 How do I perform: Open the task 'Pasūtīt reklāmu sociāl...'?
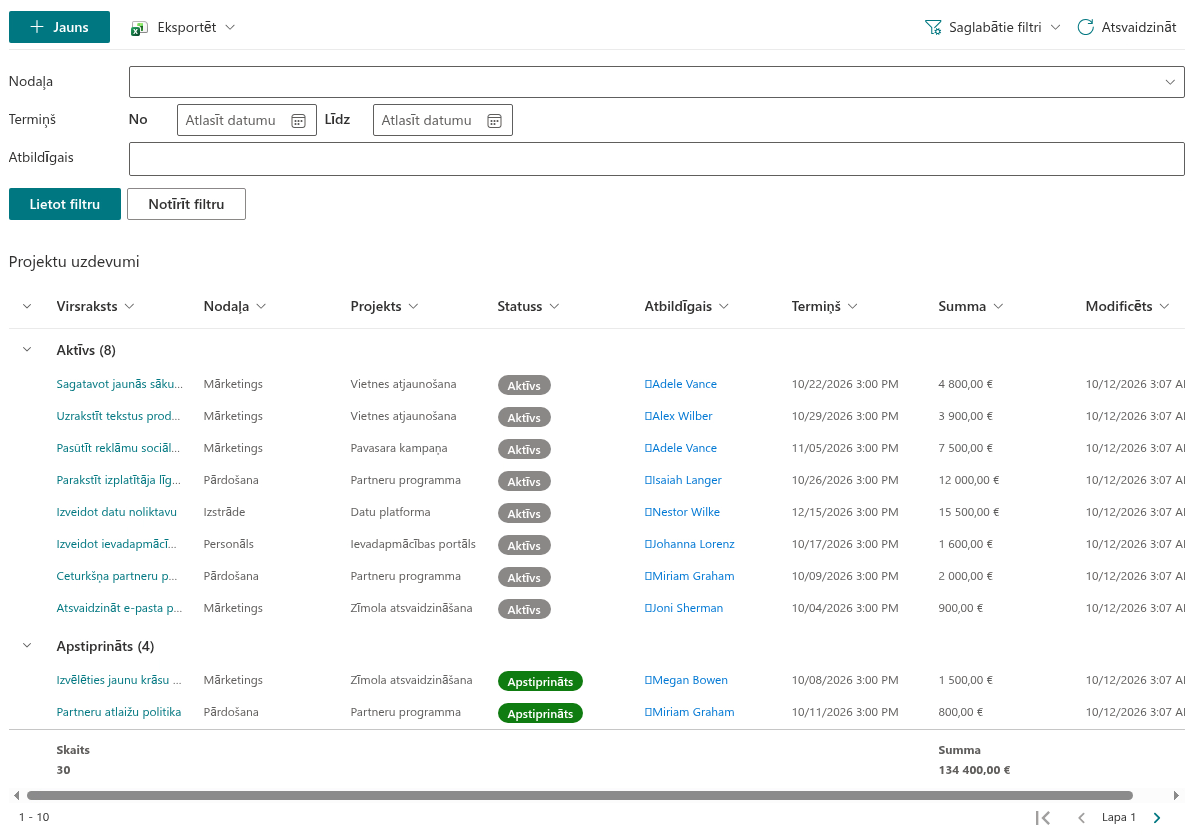tap(118, 448)
